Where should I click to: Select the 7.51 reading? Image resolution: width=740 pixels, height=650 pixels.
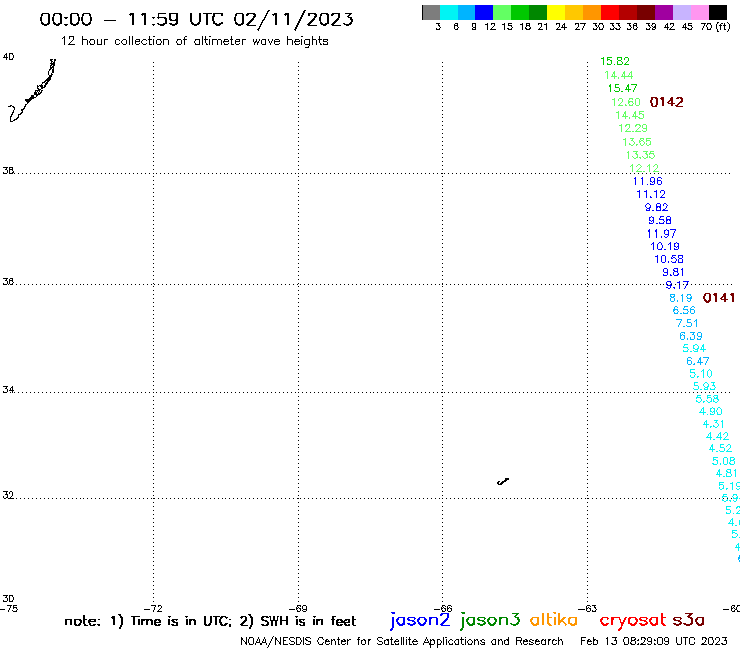687,323
